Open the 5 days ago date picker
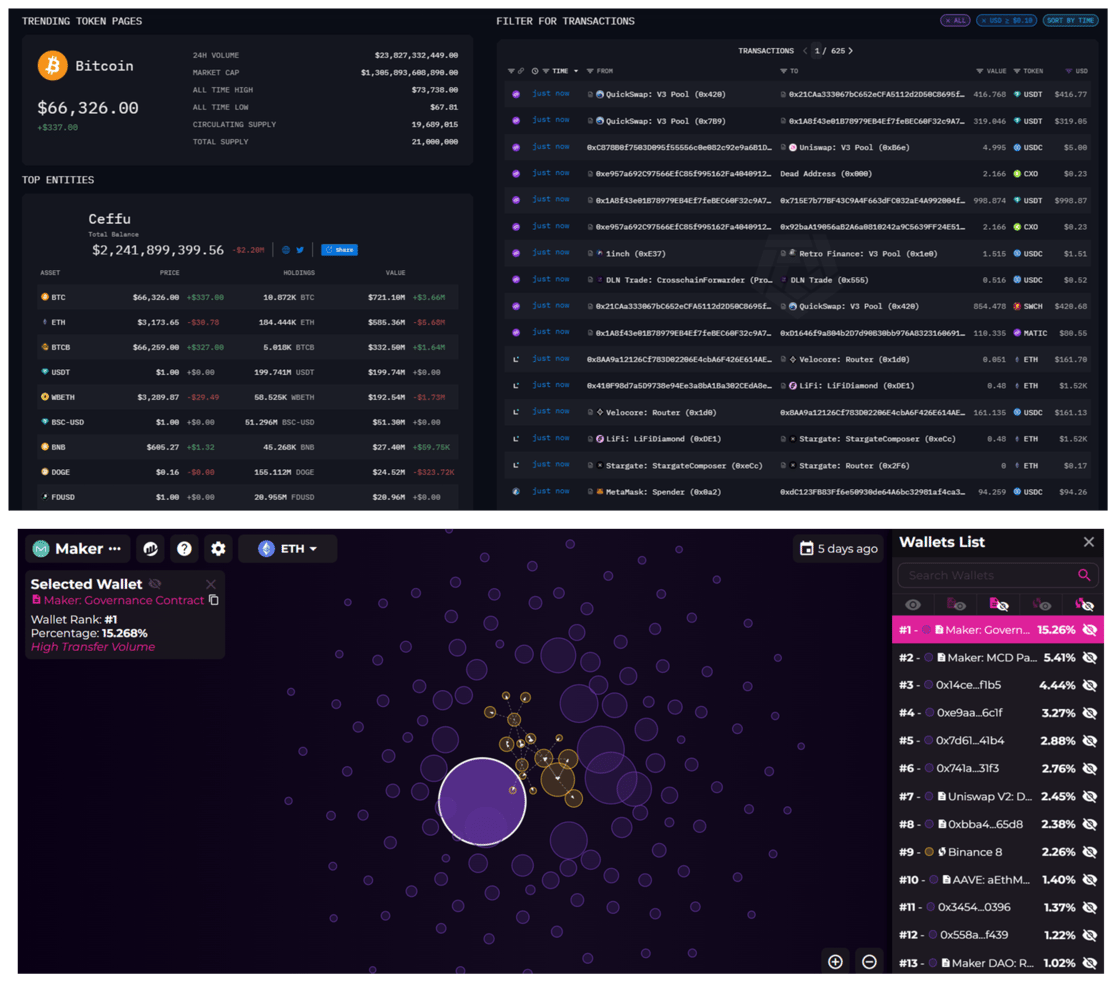The height and width of the screenshot is (982, 1116). [838, 549]
